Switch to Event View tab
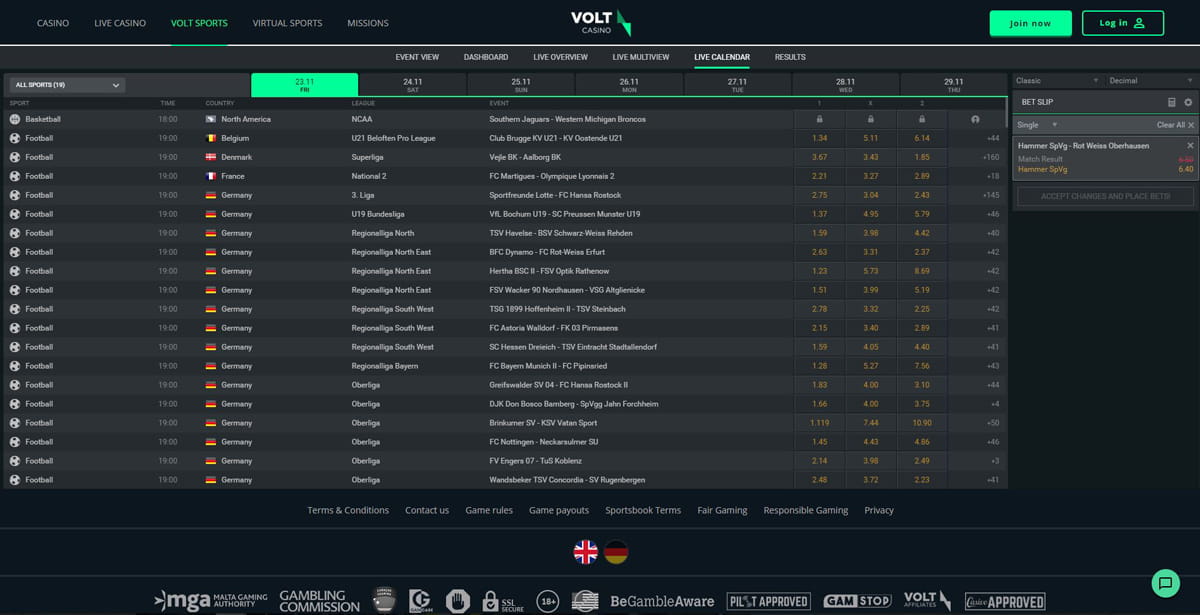The image size is (1200, 615). tap(417, 57)
